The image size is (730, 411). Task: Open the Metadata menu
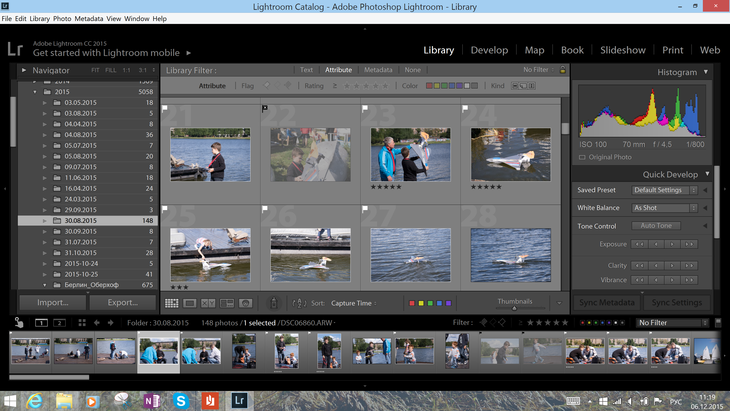coord(89,19)
